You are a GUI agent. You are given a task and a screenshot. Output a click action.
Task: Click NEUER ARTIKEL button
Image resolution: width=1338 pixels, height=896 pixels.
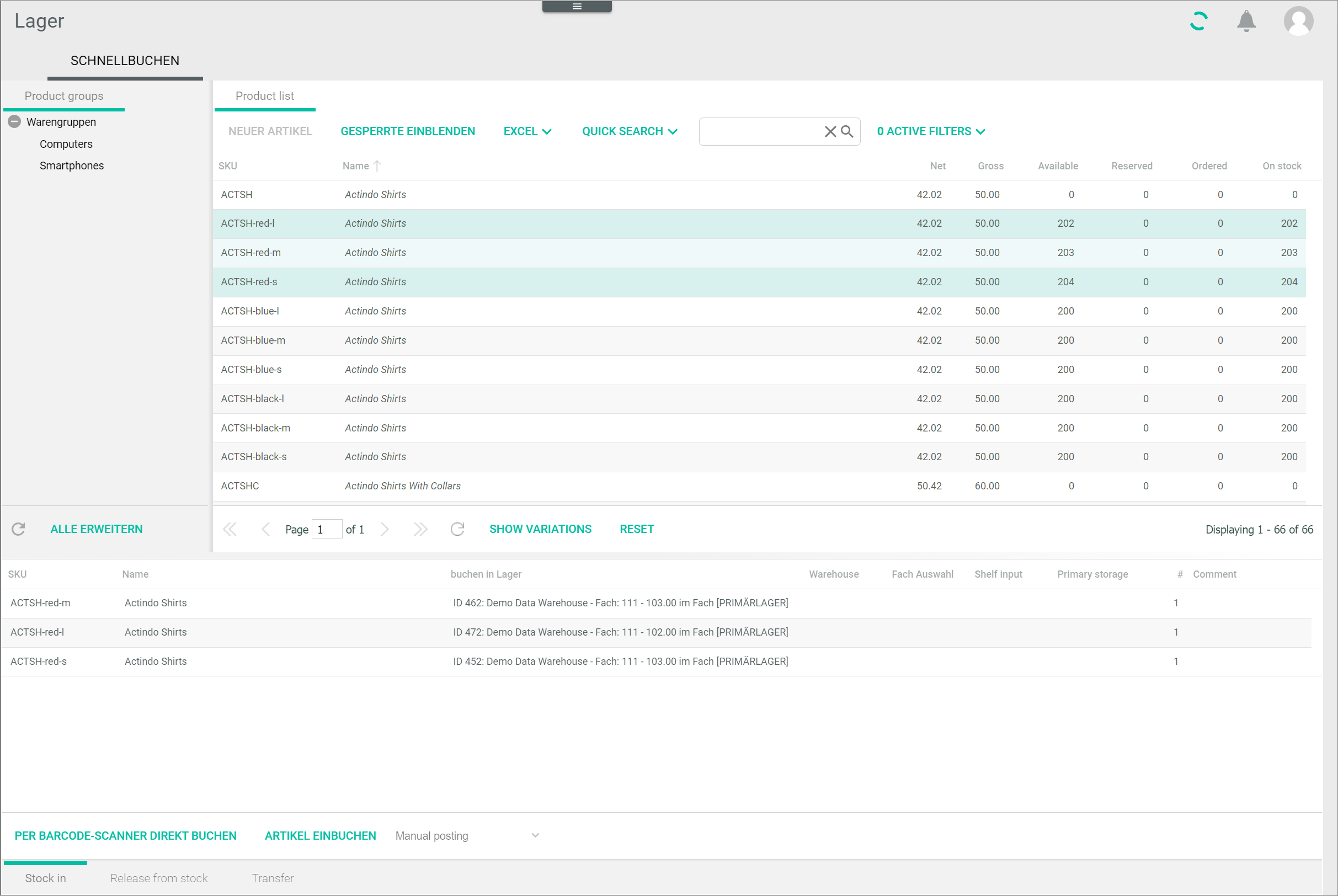tap(270, 131)
